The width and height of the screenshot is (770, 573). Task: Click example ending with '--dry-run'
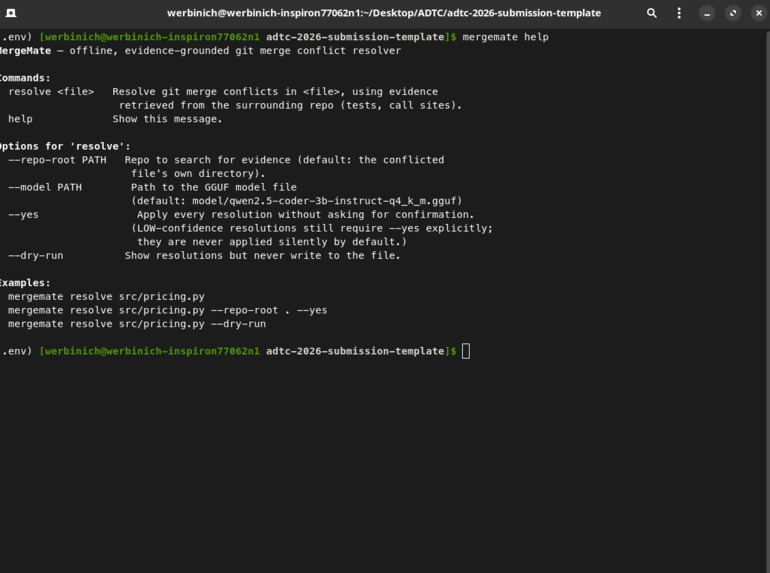click(137, 324)
